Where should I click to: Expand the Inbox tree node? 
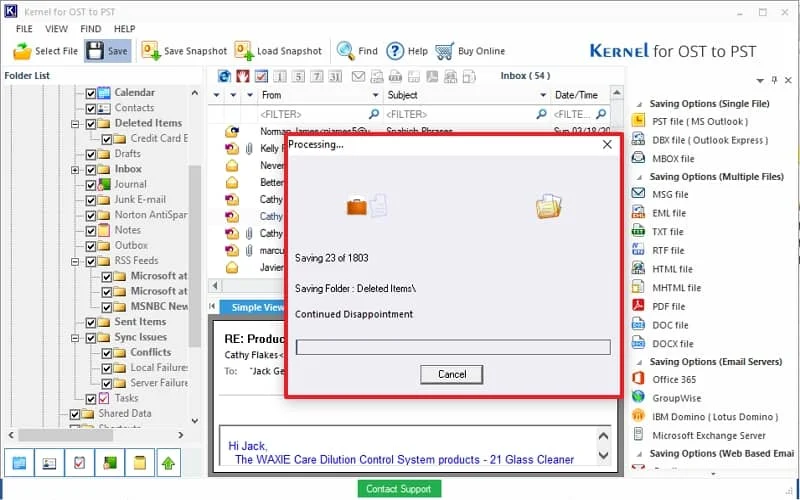click(75, 170)
